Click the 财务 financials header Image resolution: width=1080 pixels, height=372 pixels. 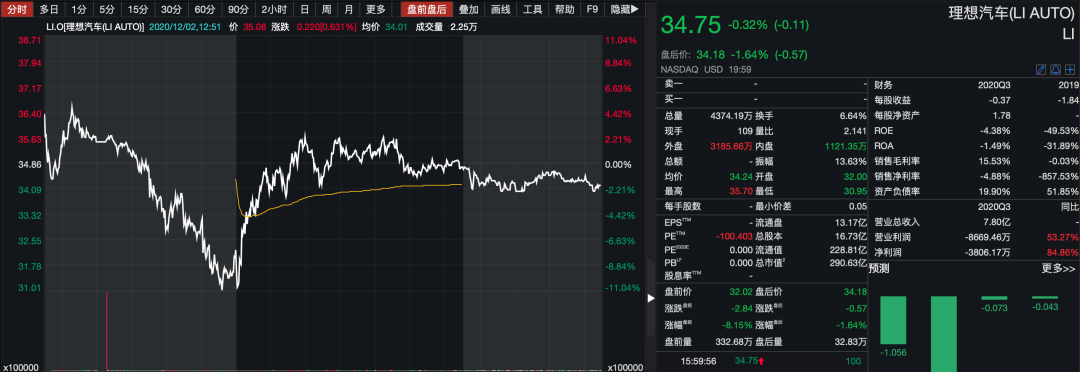[883, 85]
